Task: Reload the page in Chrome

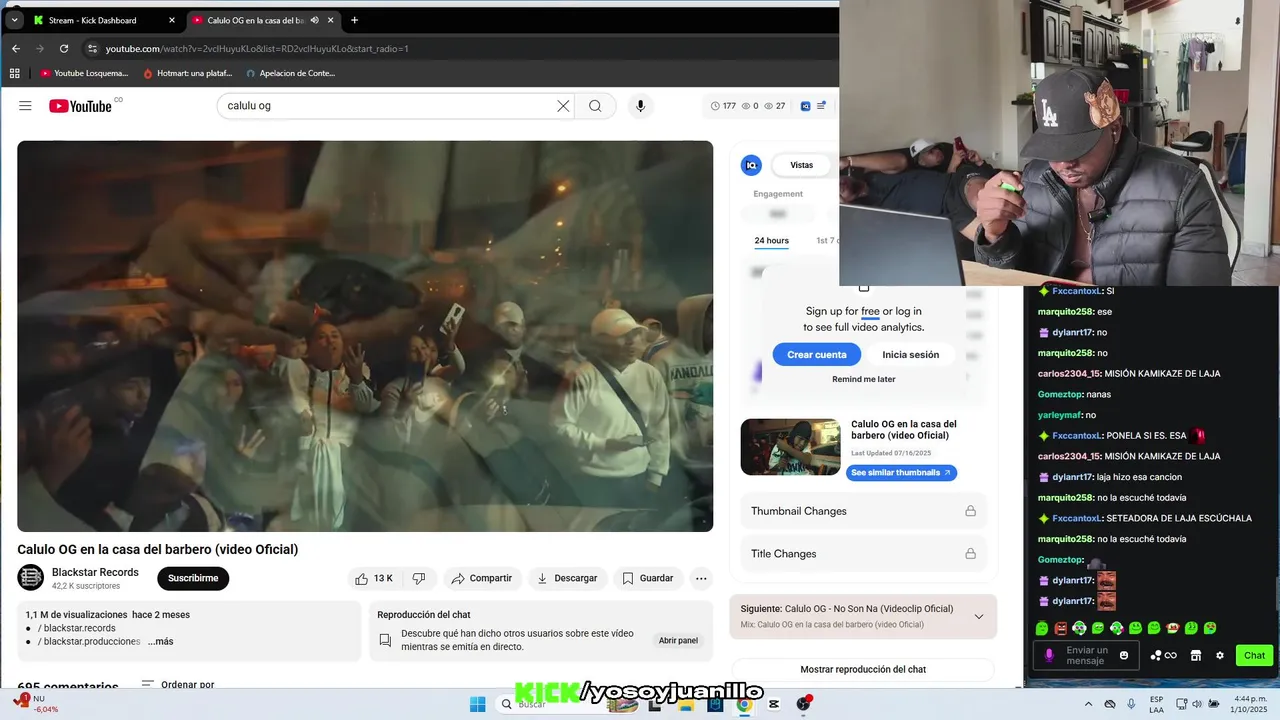Action: point(64,48)
